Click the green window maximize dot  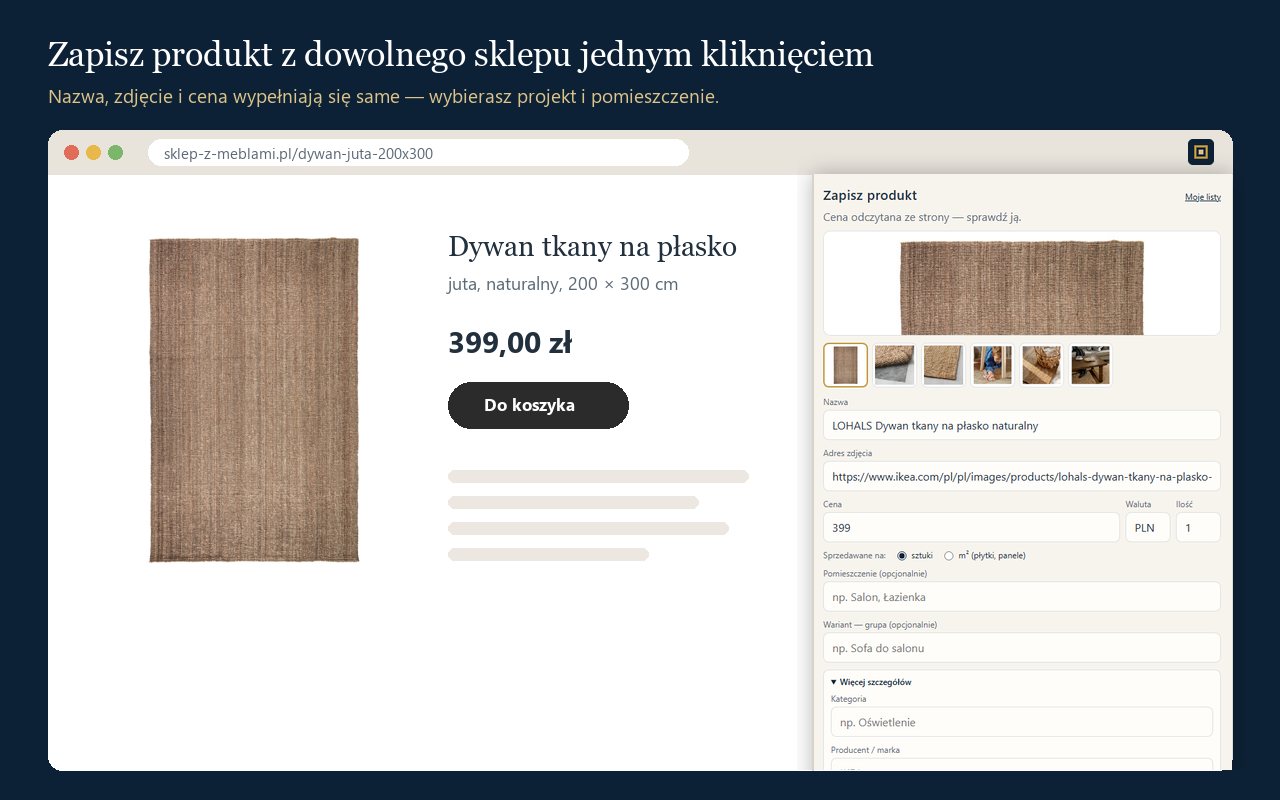115,152
